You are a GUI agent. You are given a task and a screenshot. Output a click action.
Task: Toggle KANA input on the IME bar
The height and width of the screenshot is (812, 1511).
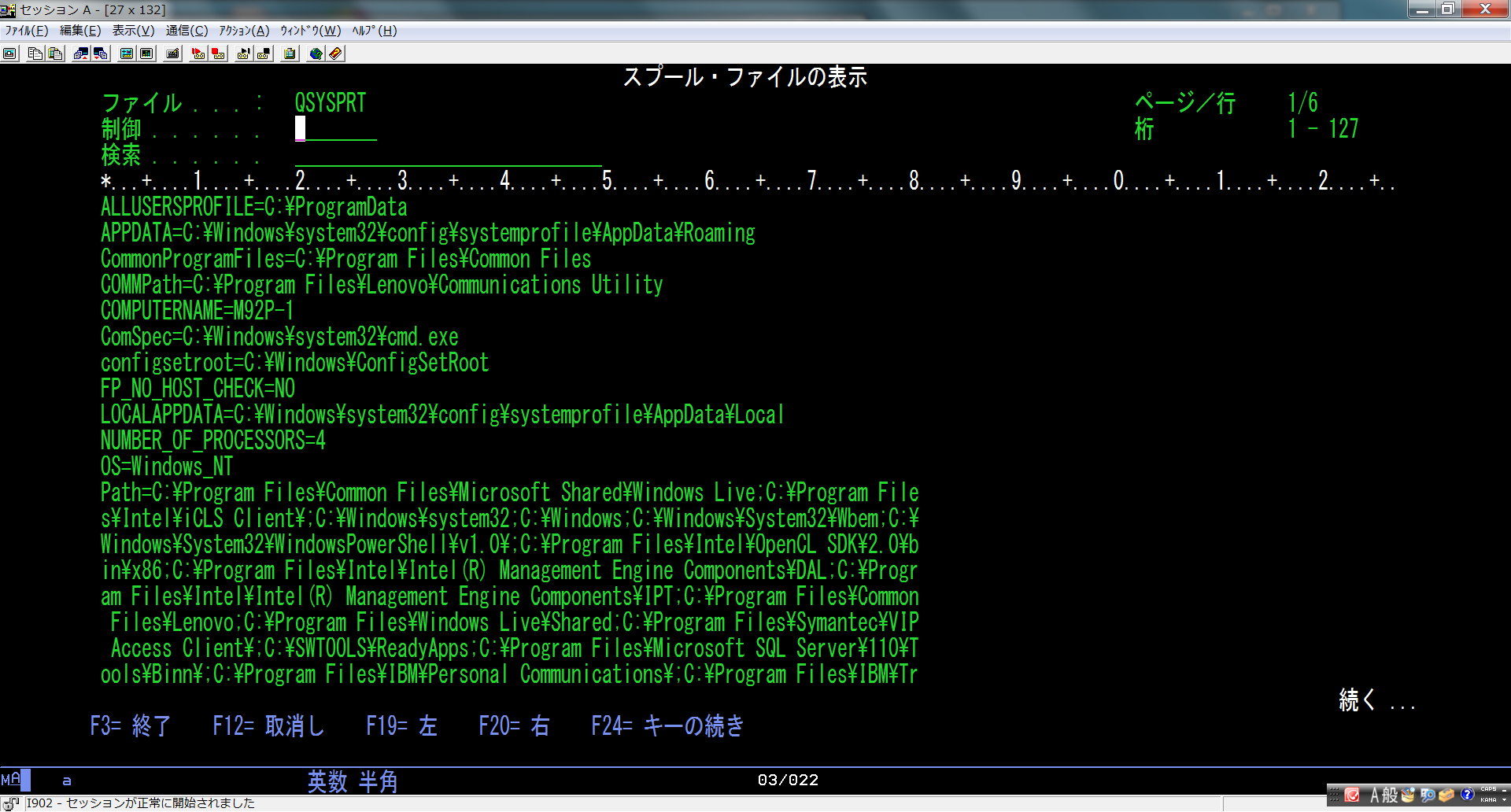[x=1488, y=799]
